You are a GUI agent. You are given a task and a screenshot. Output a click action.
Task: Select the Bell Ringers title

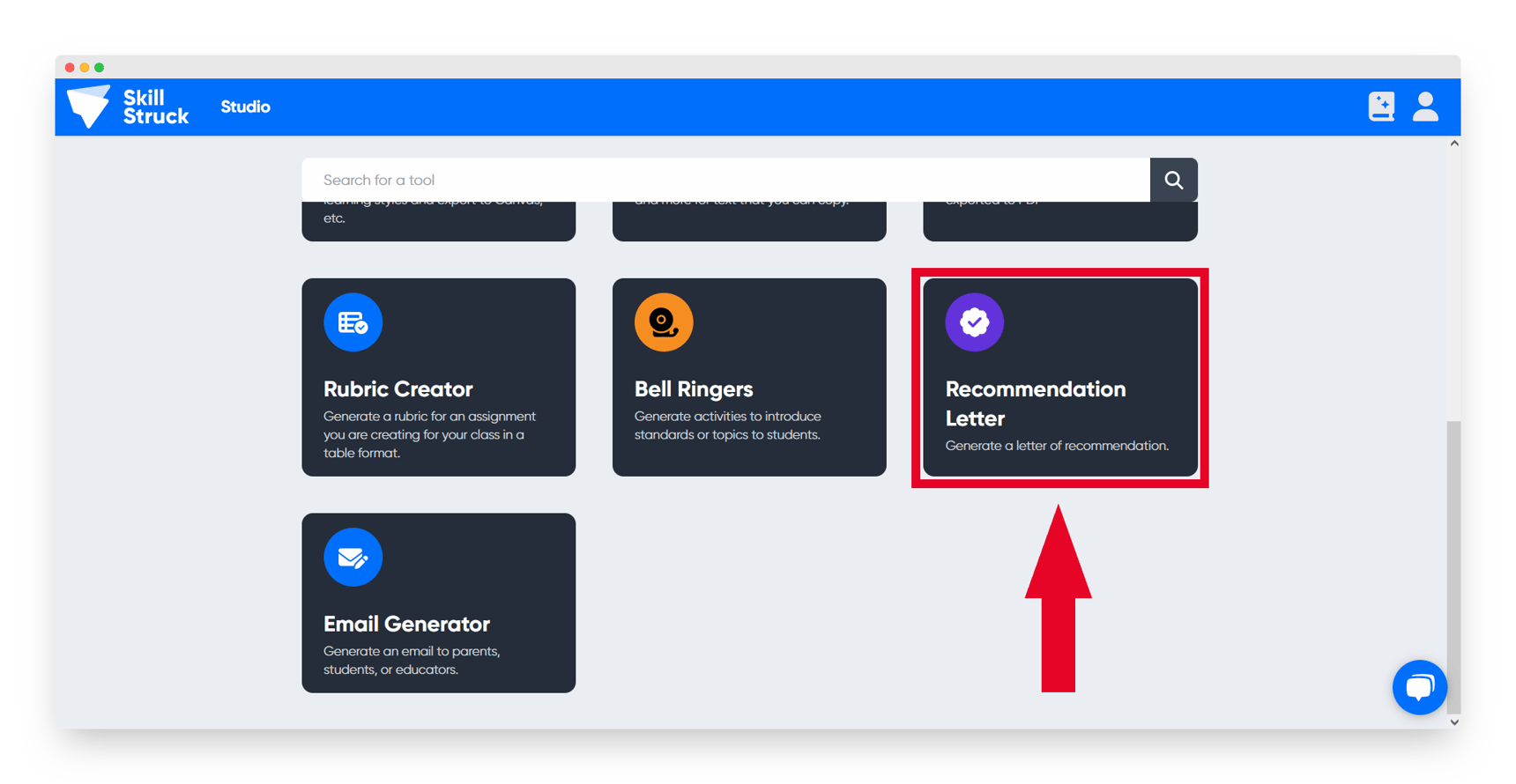pos(693,388)
